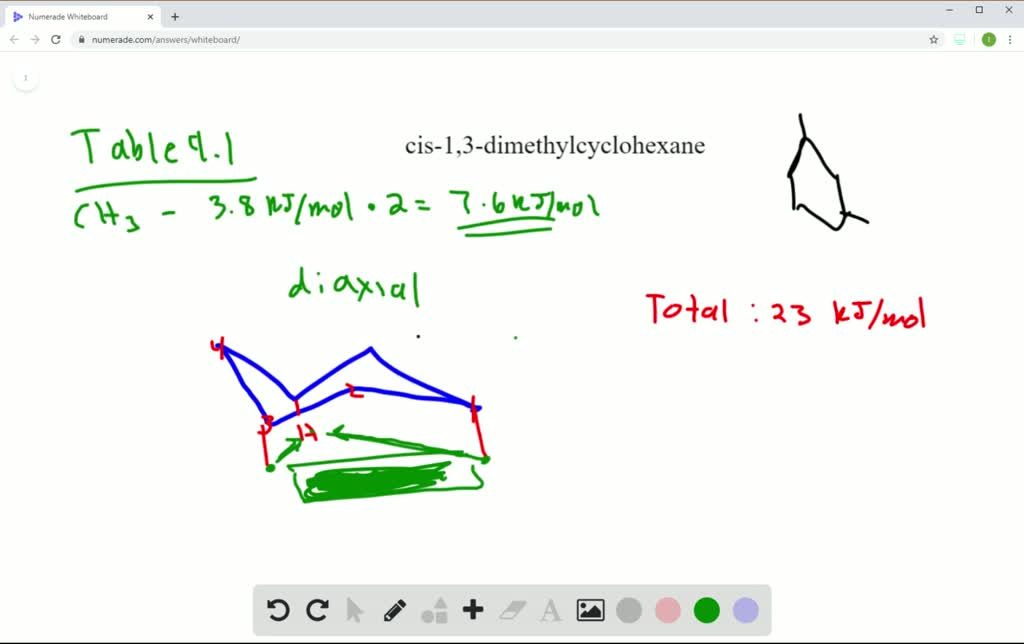
Task: Click the page refresh button
Action: (x=56, y=39)
